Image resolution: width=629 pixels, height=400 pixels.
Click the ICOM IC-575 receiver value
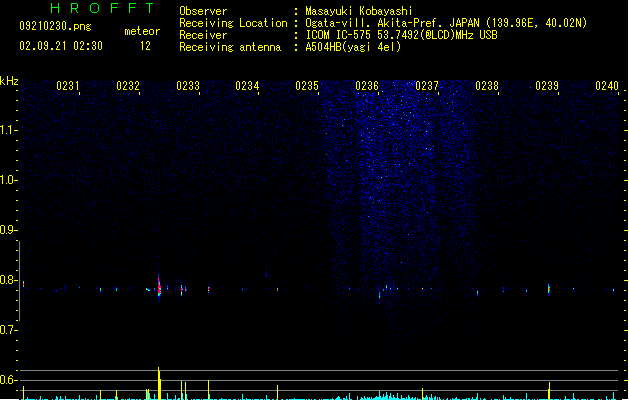pos(402,35)
